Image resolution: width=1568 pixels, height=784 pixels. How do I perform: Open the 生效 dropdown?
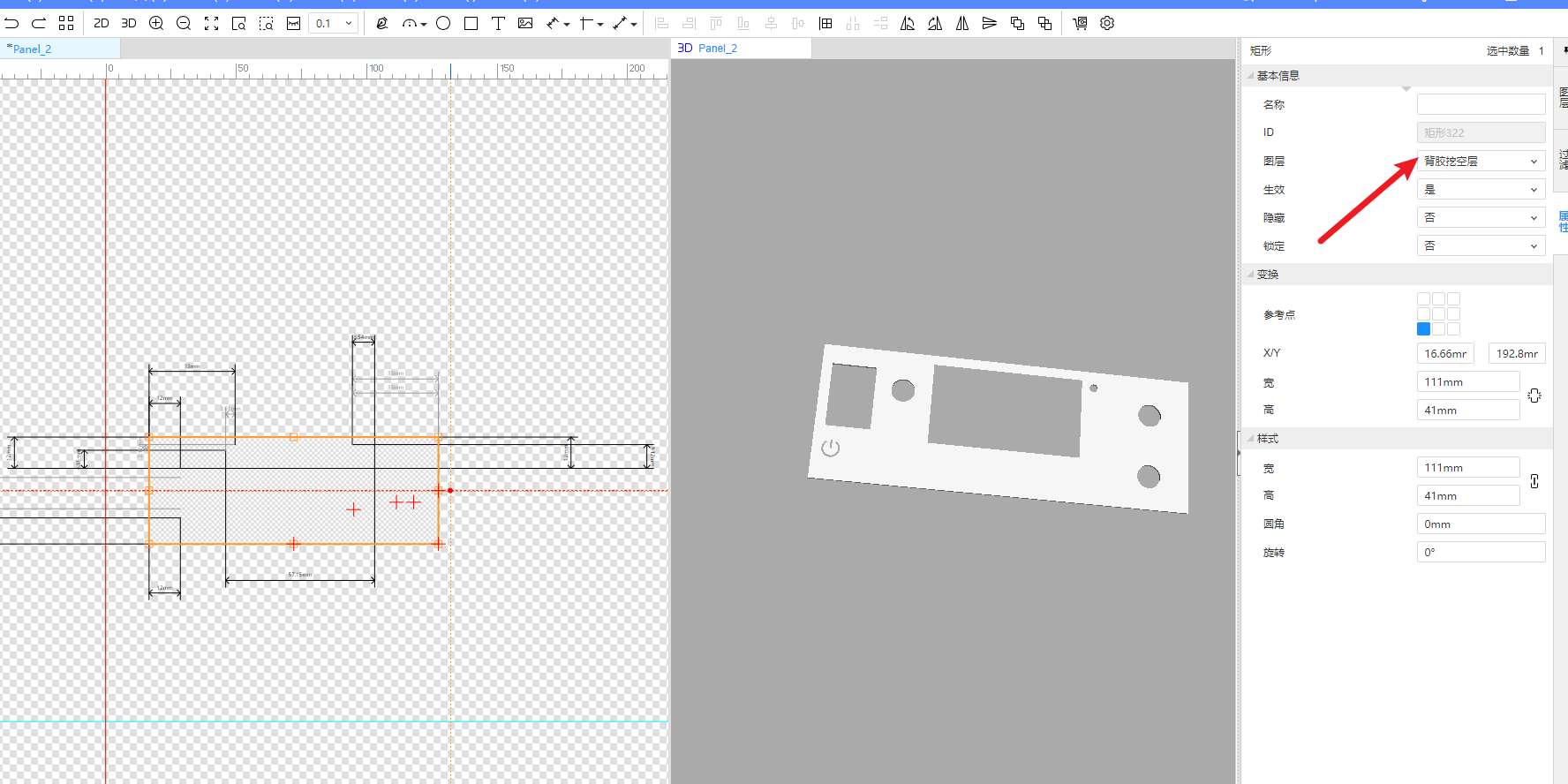coord(1481,190)
